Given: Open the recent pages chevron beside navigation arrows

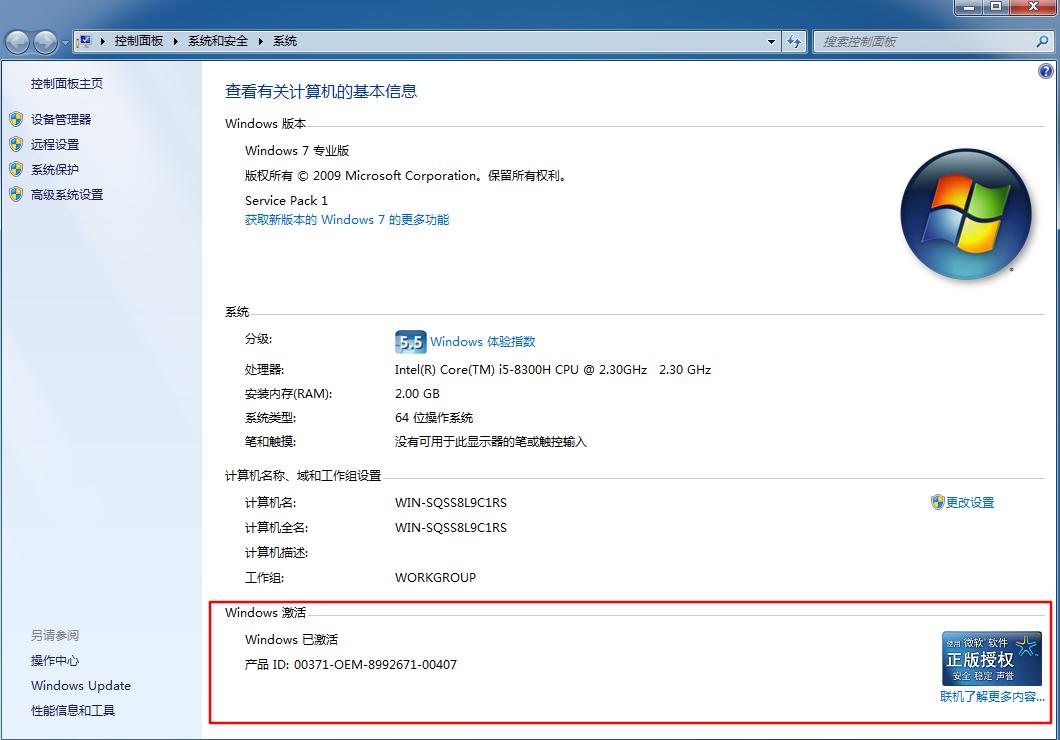Looking at the screenshot, I should (63, 41).
